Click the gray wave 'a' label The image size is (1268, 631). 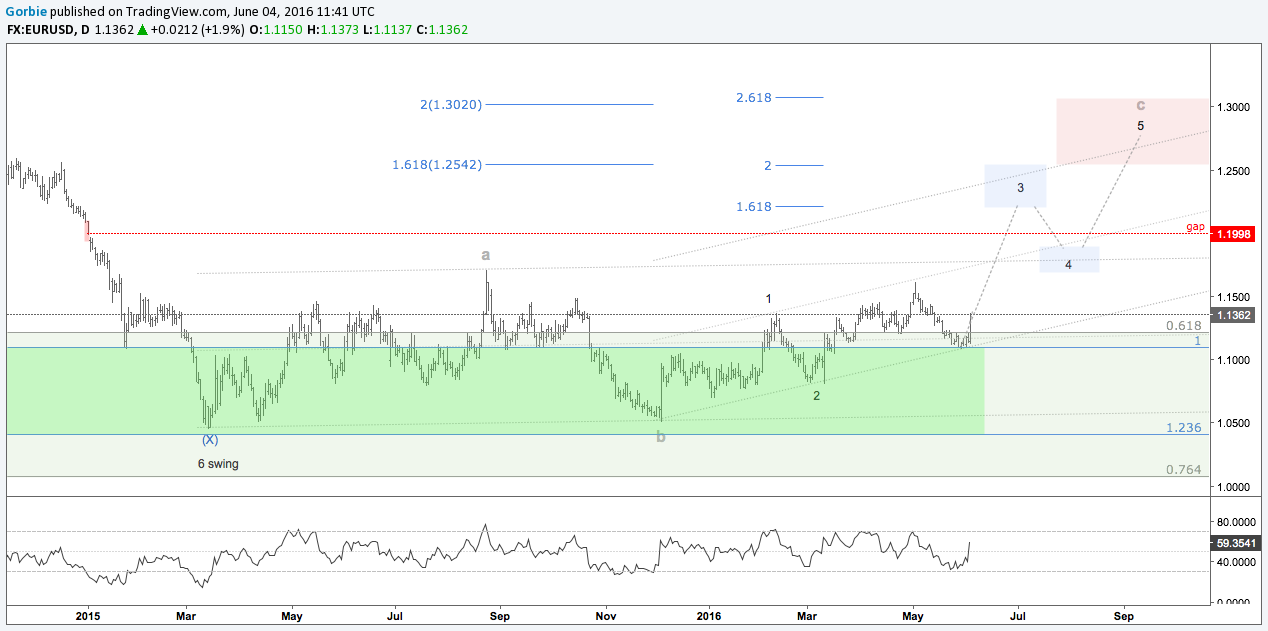[x=486, y=255]
